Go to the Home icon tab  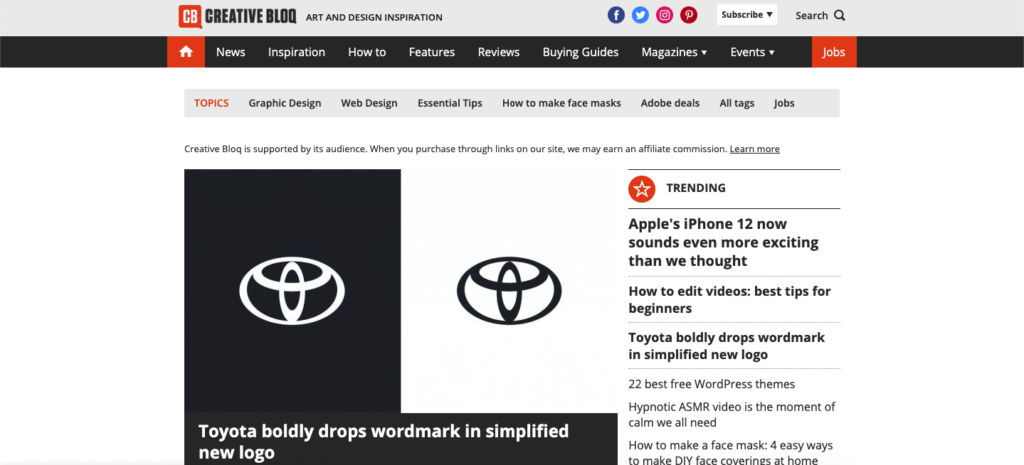186,52
